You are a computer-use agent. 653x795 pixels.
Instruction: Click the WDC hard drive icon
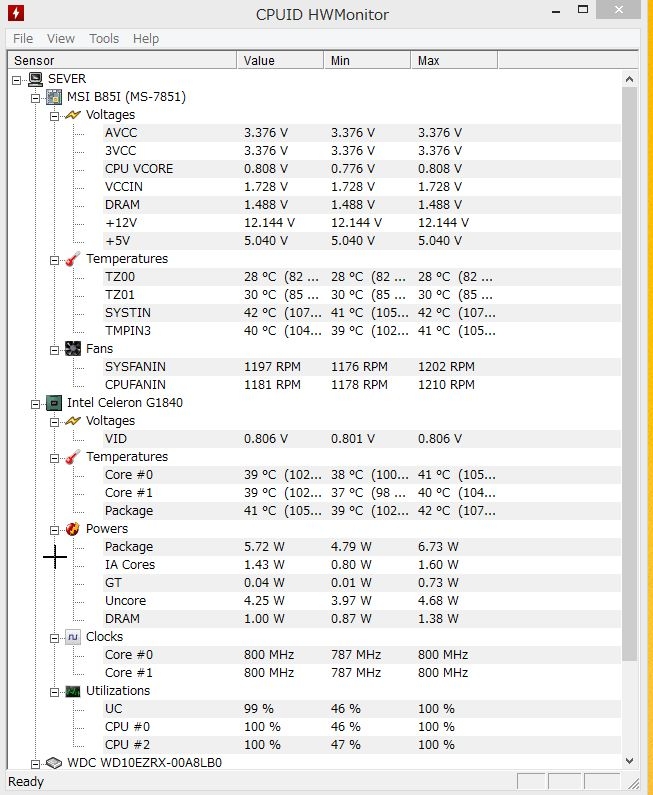click(x=54, y=763)
